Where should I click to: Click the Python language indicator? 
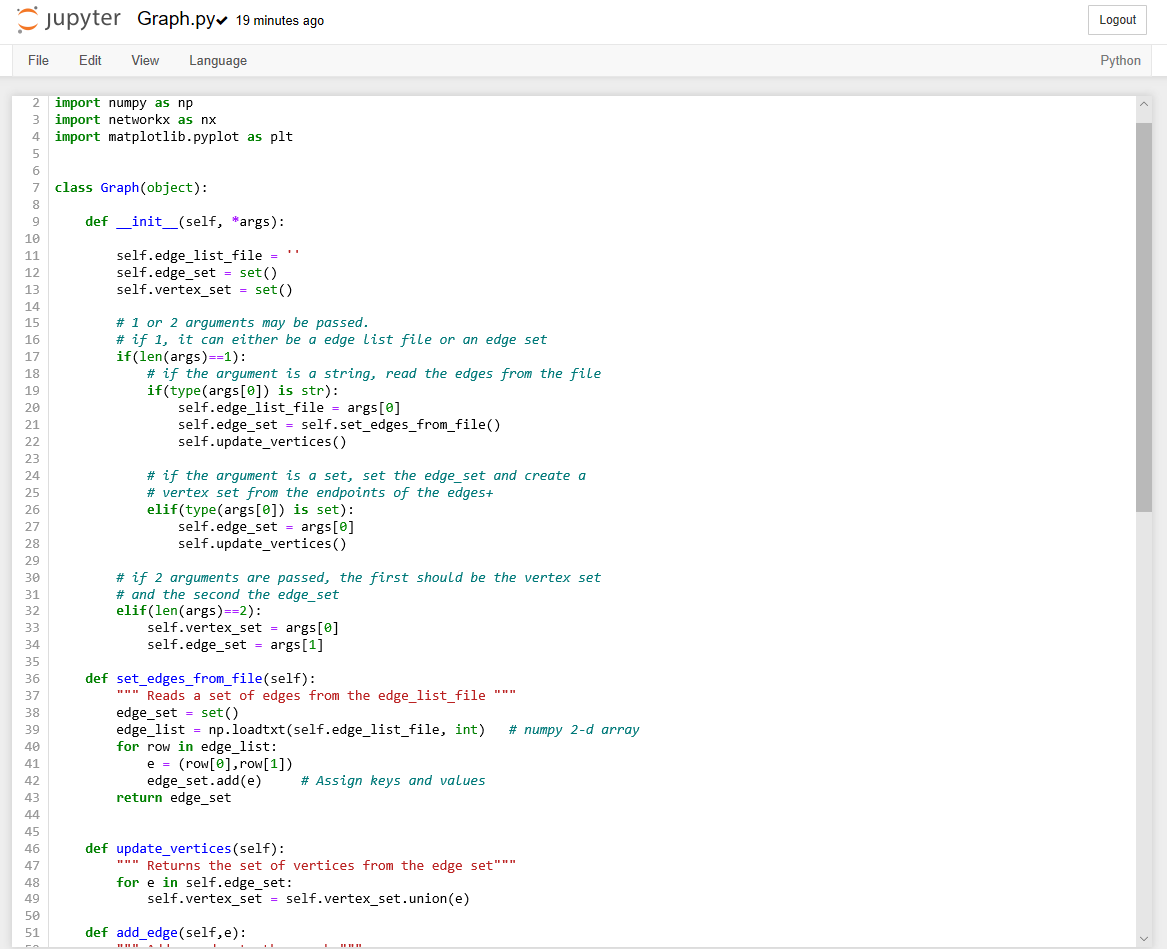1120,60
